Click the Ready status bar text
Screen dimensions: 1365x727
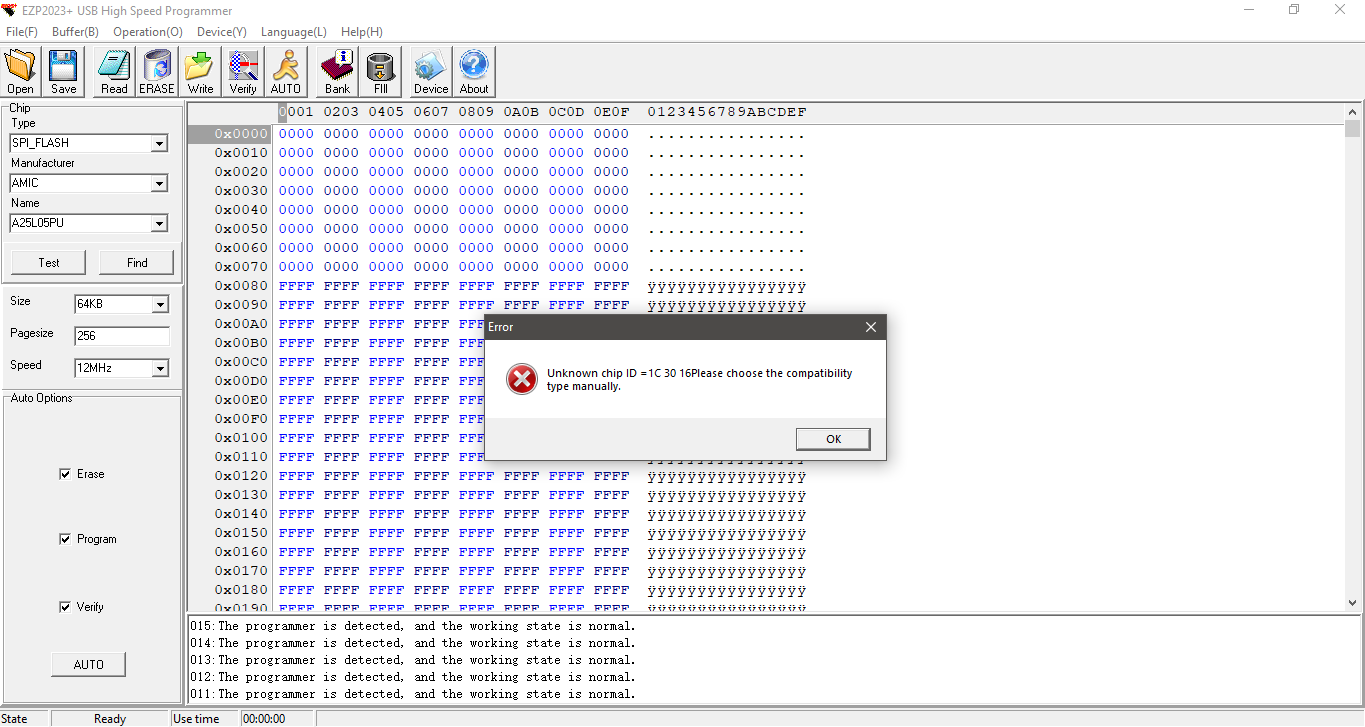pos(110,719)
